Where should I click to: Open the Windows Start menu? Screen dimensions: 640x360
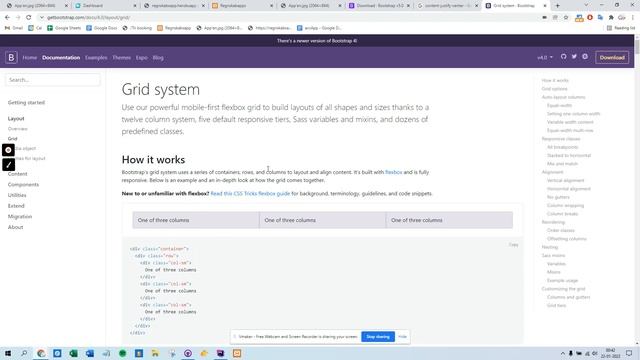coord(8,353)
